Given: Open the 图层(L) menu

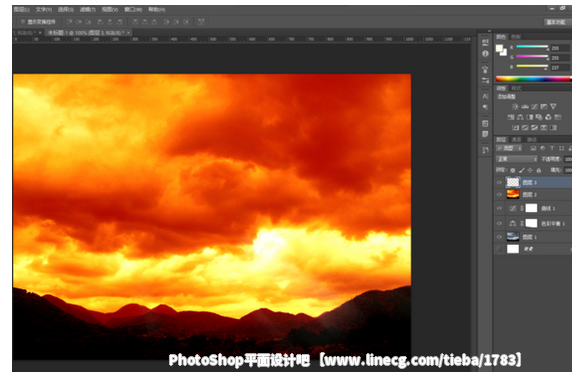Looking at the screenshot, I should click(21, 9).
